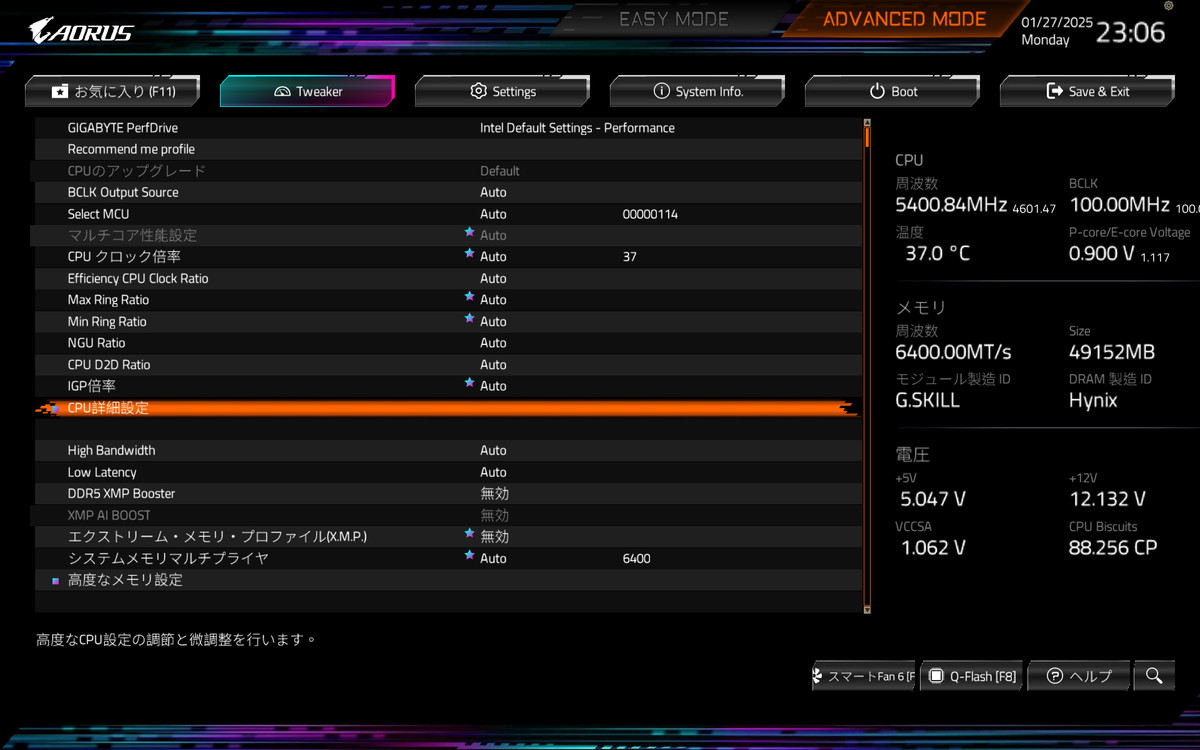Open the X.M.P. profile 無効 value

[494, 536]
